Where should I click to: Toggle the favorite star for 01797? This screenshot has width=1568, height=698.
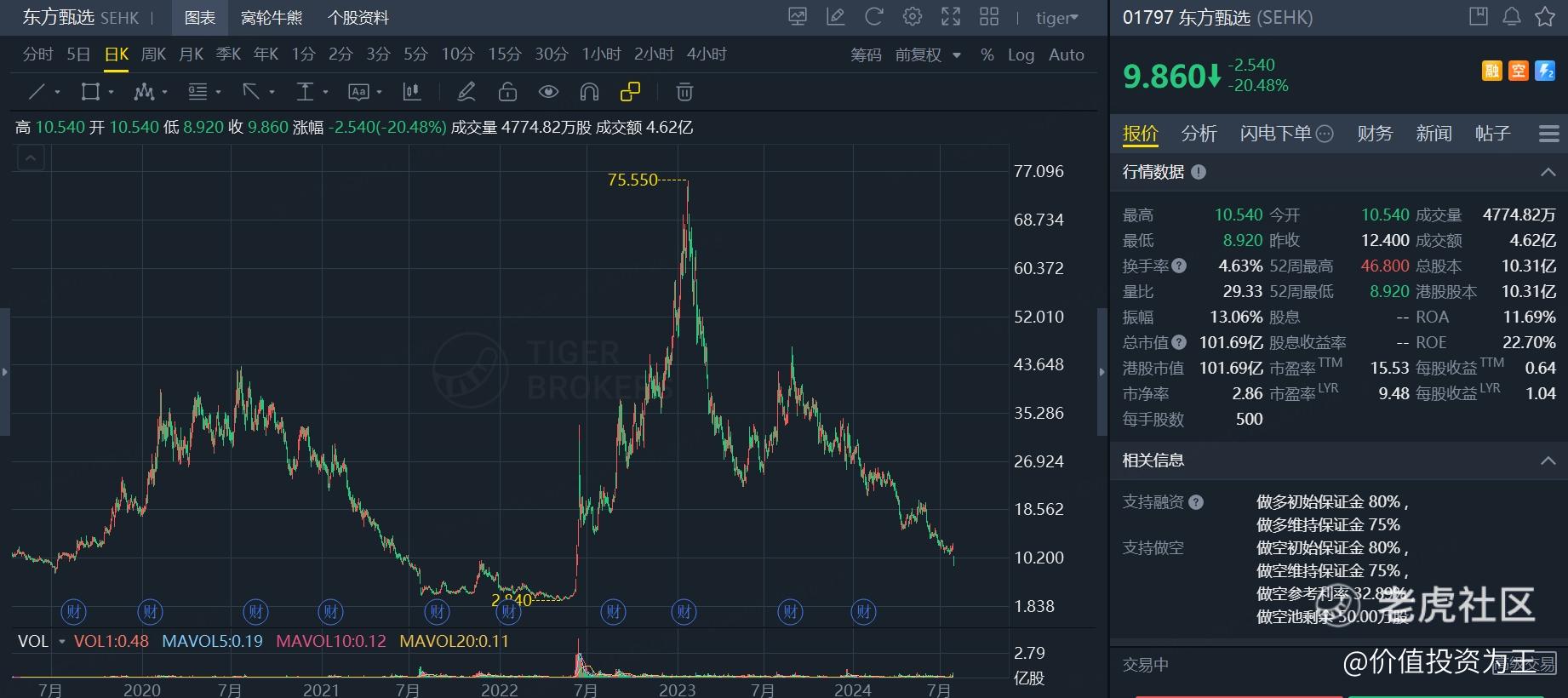pos(1545,16)
